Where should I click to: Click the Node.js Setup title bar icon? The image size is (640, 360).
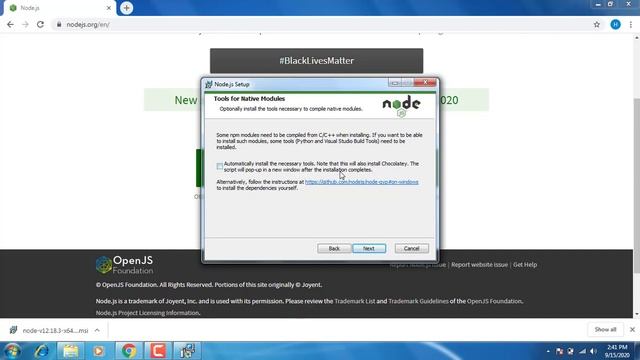point(209,84)
